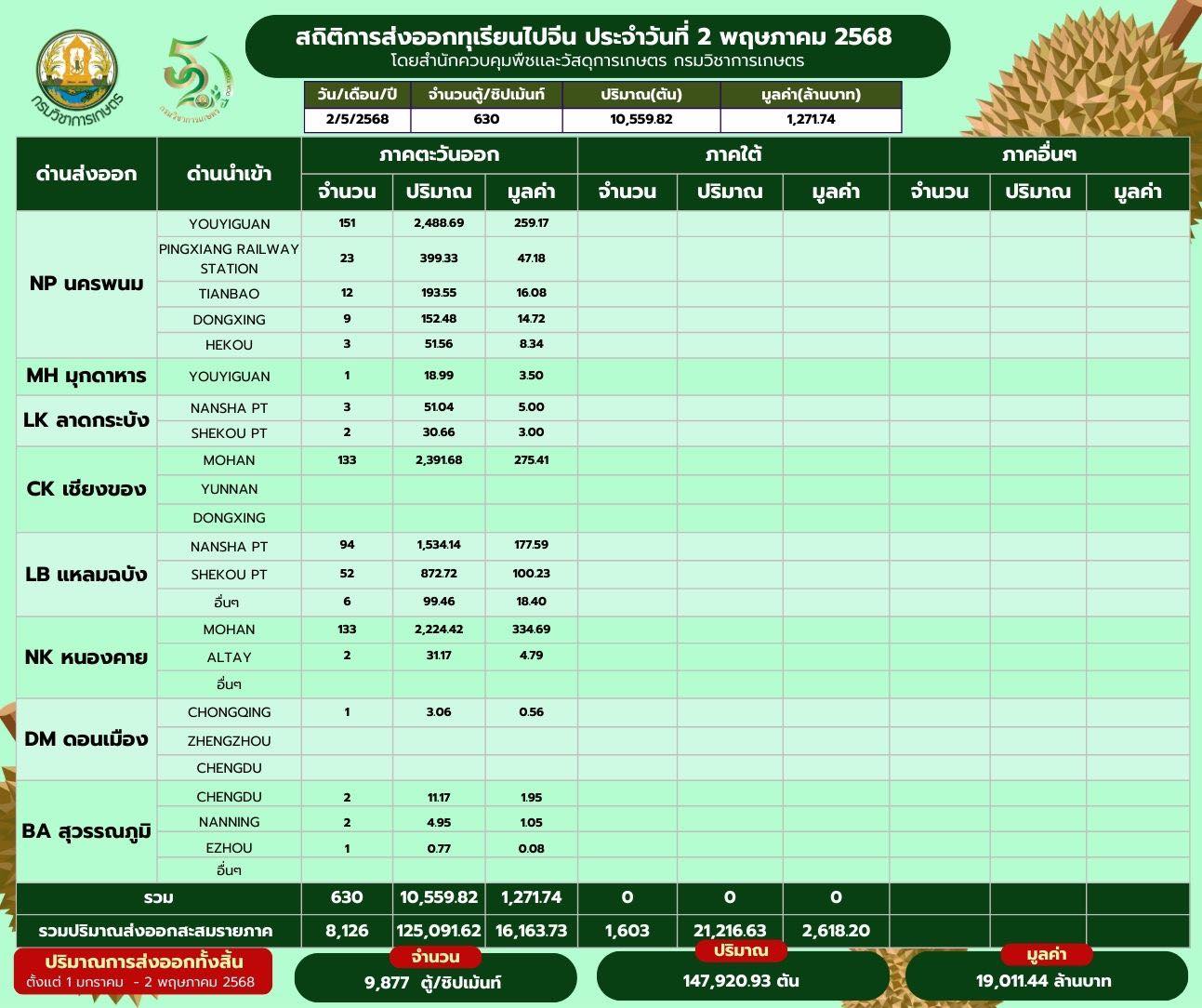
Task: Click PINGXIANG RAILWAY STATION import checkpoint
Action: [x=229, y=259]
